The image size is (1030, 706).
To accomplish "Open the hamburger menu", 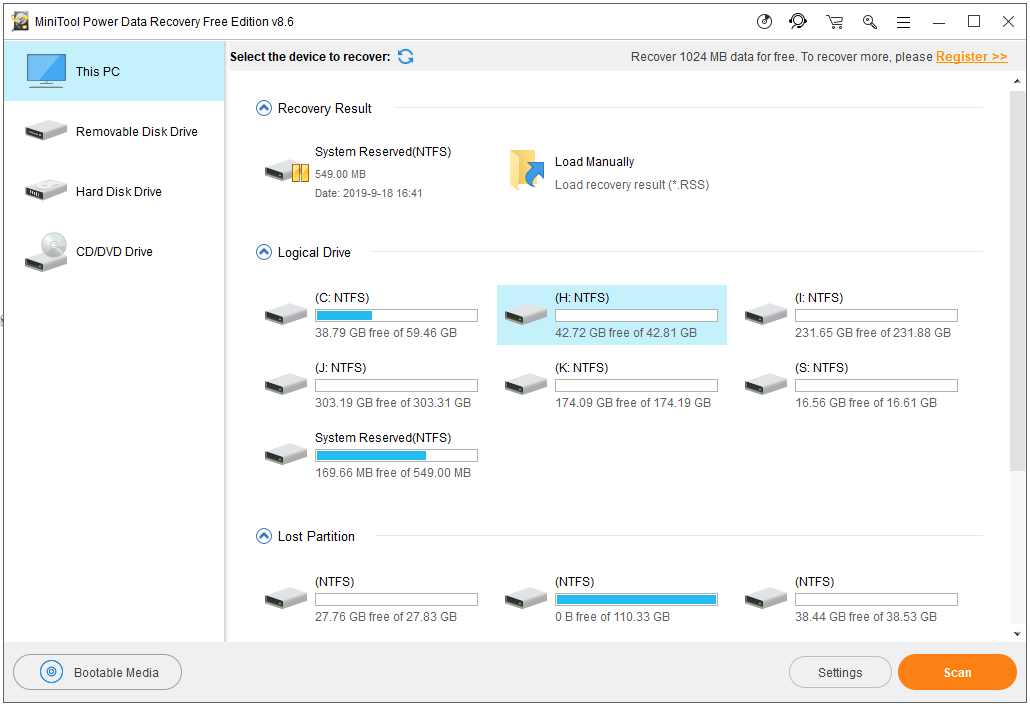I will [x=904, y=21].
